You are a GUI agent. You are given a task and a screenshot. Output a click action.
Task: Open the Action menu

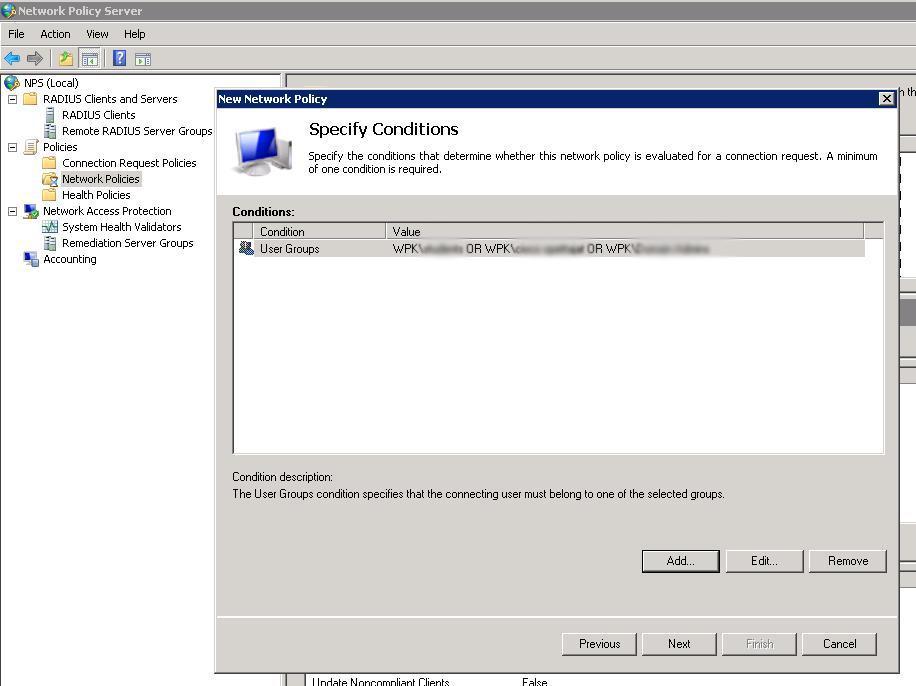[x=55, y=34]
